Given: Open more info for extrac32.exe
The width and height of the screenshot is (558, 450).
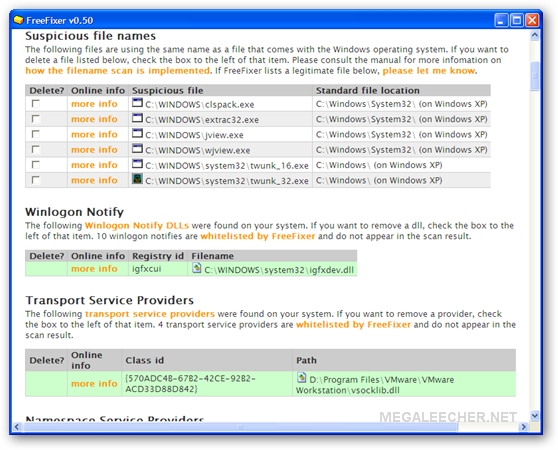Looking at the screenshot, I should click(x=94, y=119).
